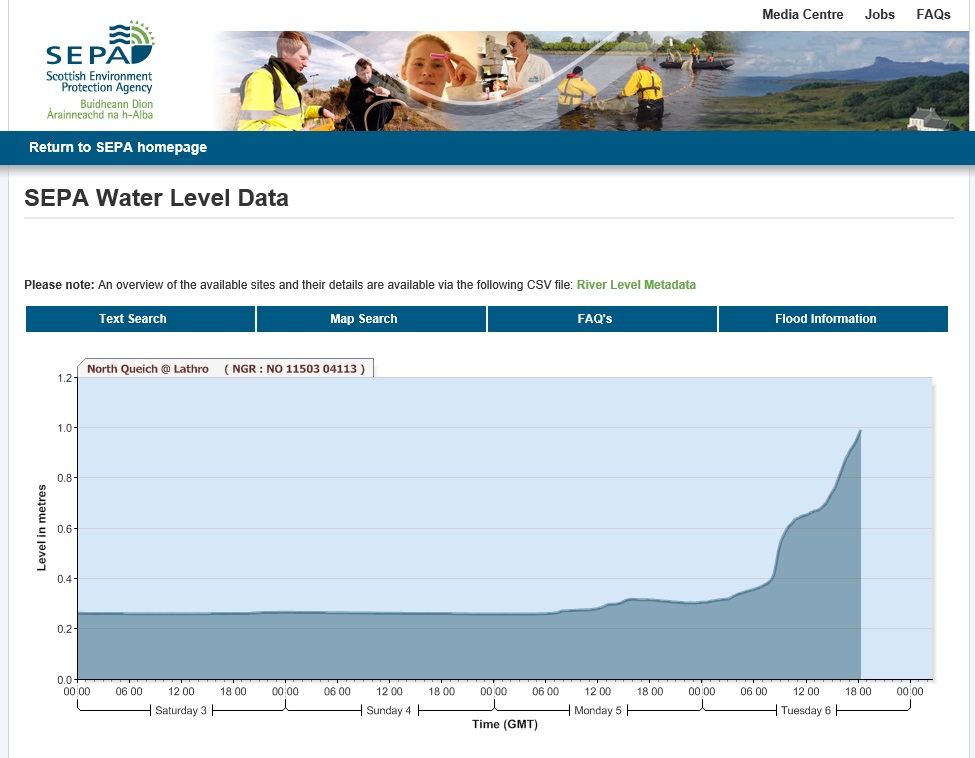Open the Media Centre link
Screen dimensions: 975x758
[802, 15]
